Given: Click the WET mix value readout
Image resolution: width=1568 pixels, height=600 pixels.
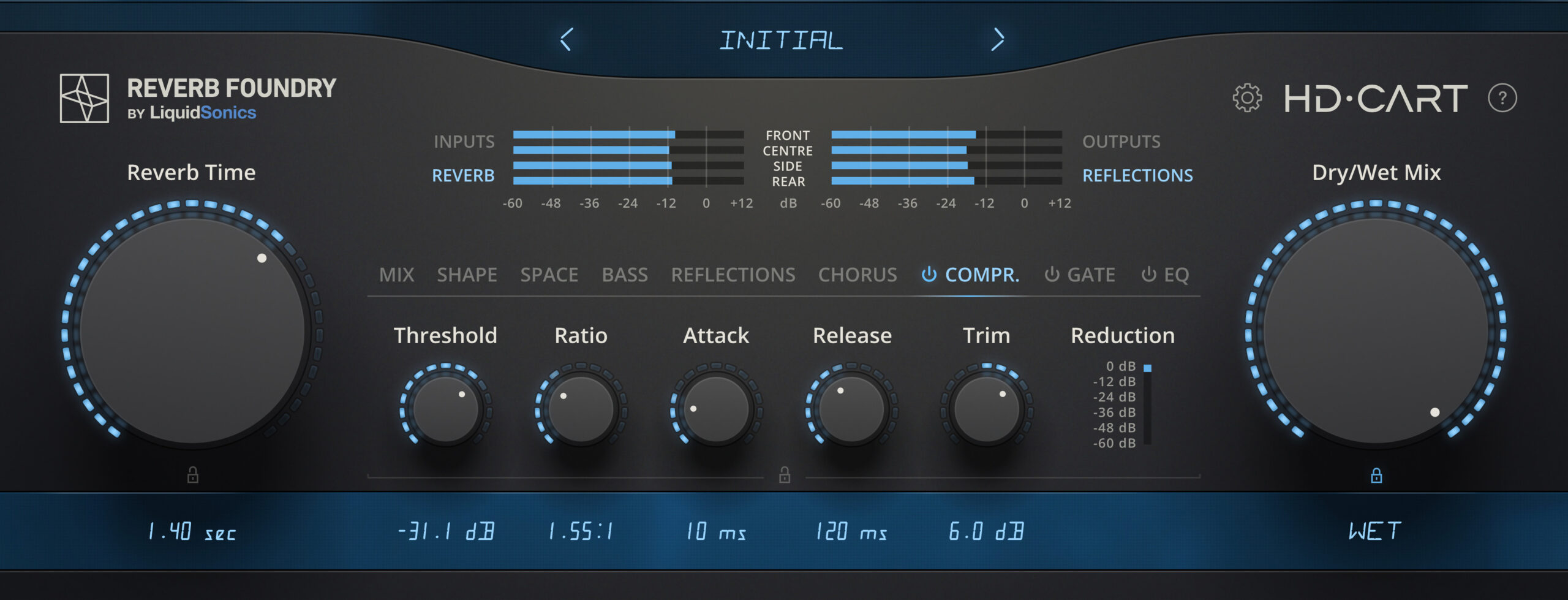Looking at the screenshot, I should 1375,531.
